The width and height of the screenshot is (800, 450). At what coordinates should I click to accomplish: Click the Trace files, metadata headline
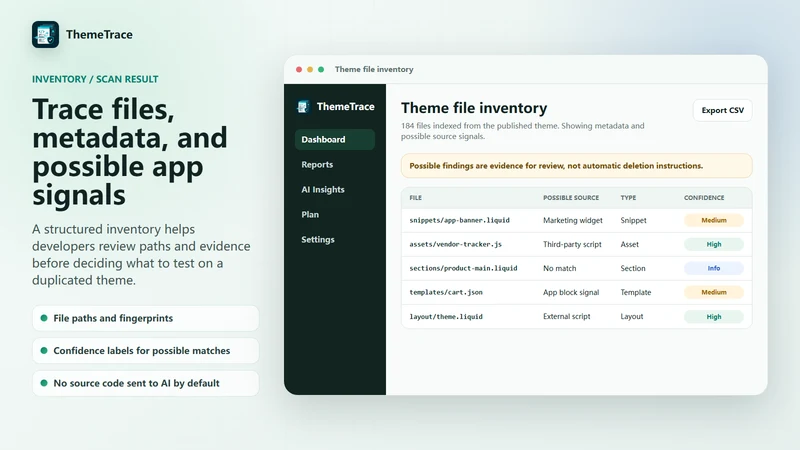coord(130,152)
